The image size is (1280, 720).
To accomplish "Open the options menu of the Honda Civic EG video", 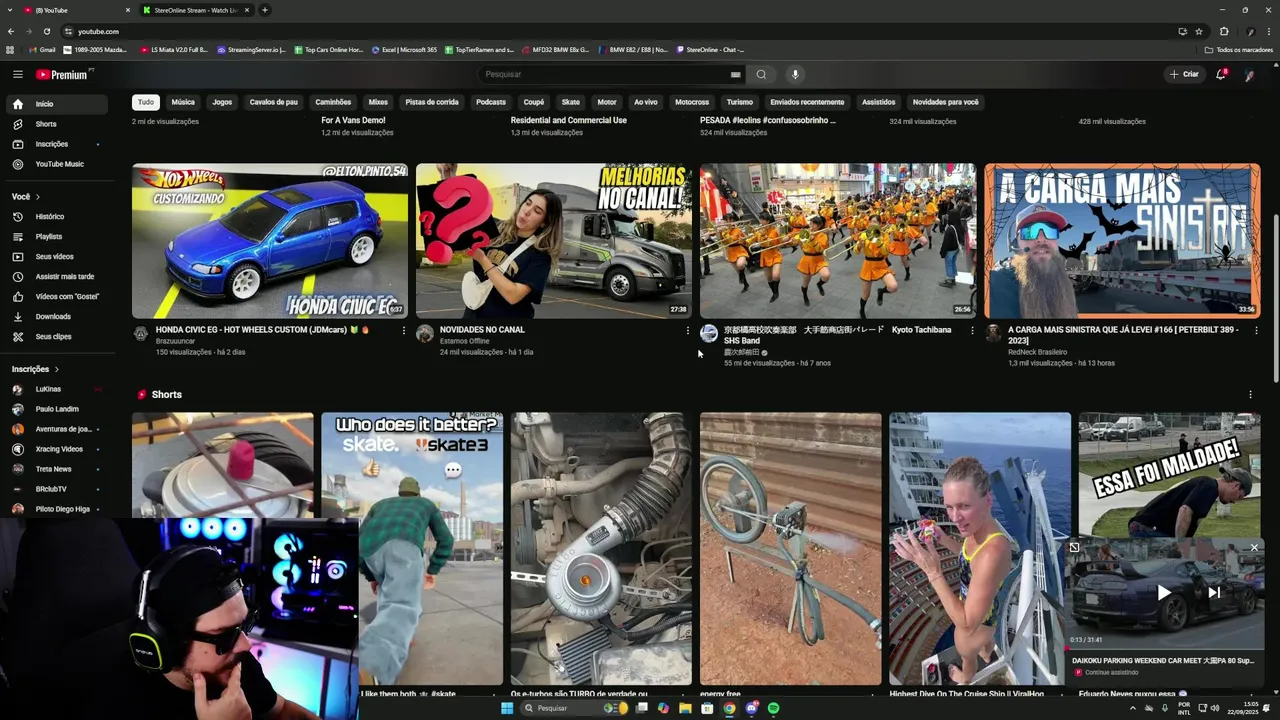I will [403, 330].
